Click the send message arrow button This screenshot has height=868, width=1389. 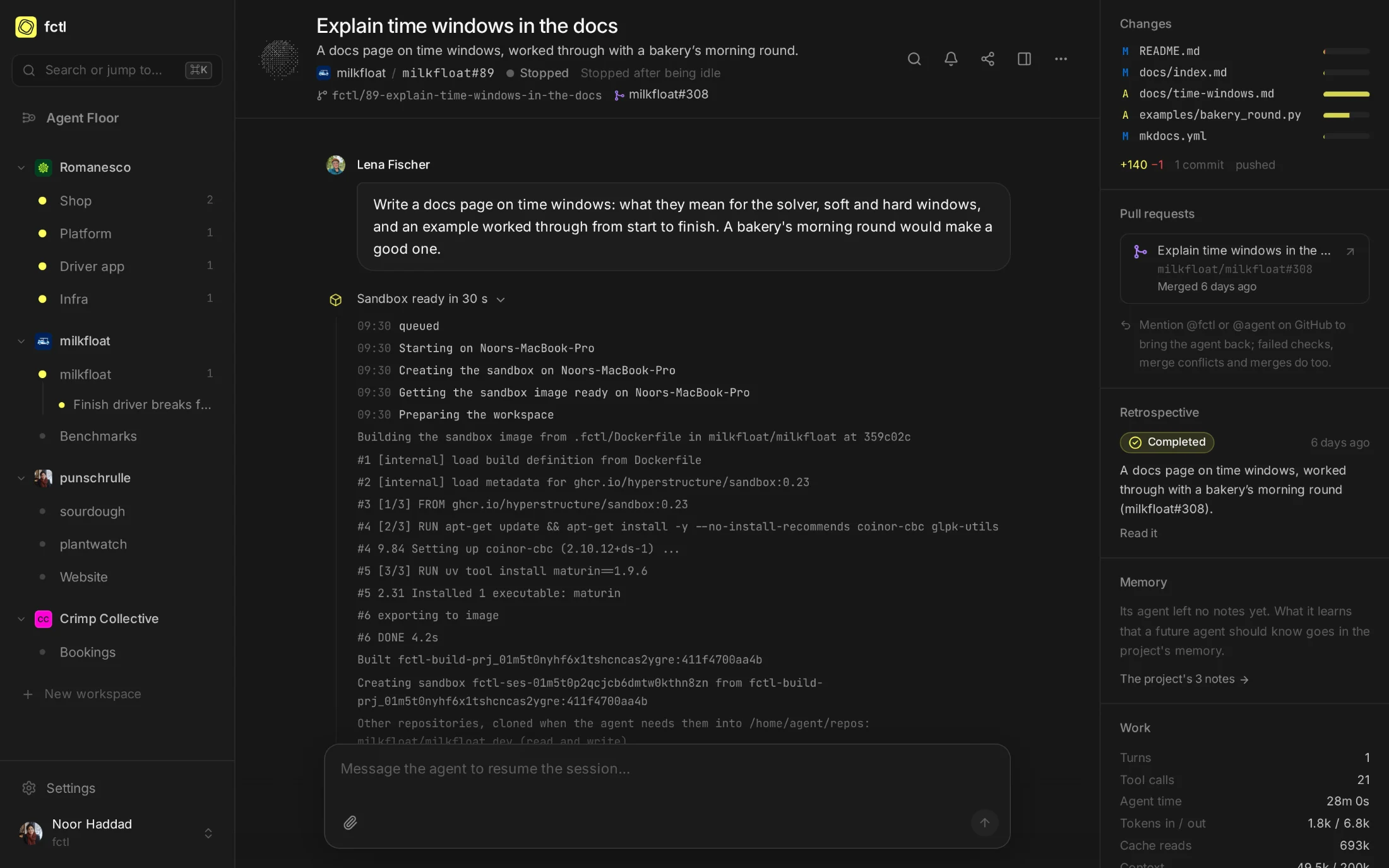click(x=984, y=823)
